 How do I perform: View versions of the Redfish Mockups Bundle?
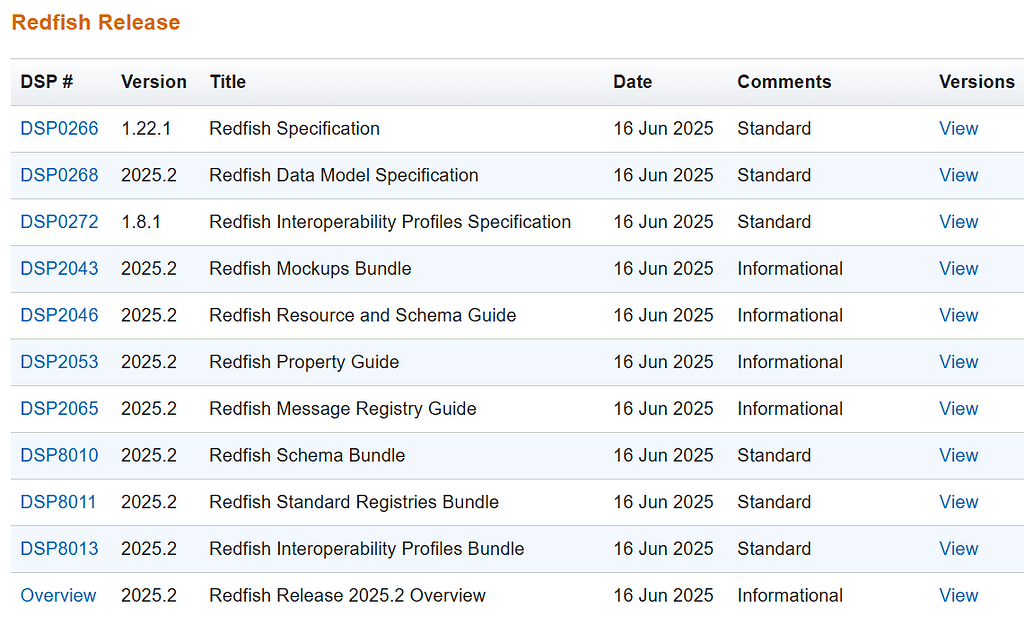(x=958, y=268)
